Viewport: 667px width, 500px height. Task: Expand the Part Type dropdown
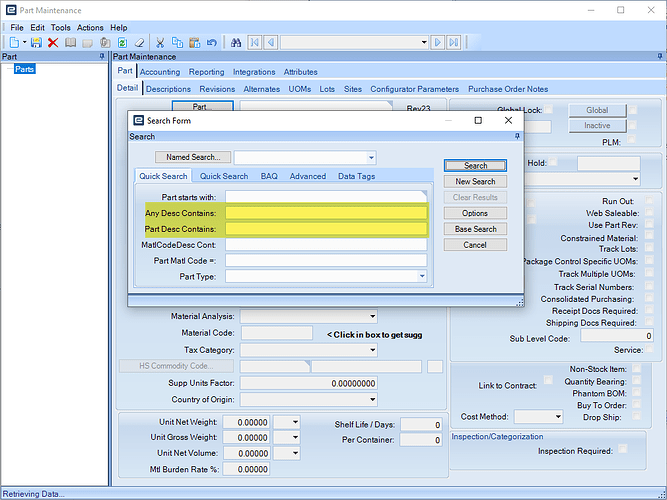pyautogui.click(x=421, y=276)
